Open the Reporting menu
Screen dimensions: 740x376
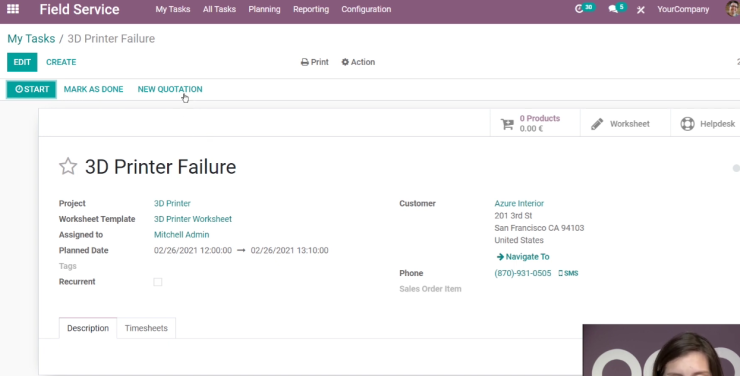(x=311, y=9)
